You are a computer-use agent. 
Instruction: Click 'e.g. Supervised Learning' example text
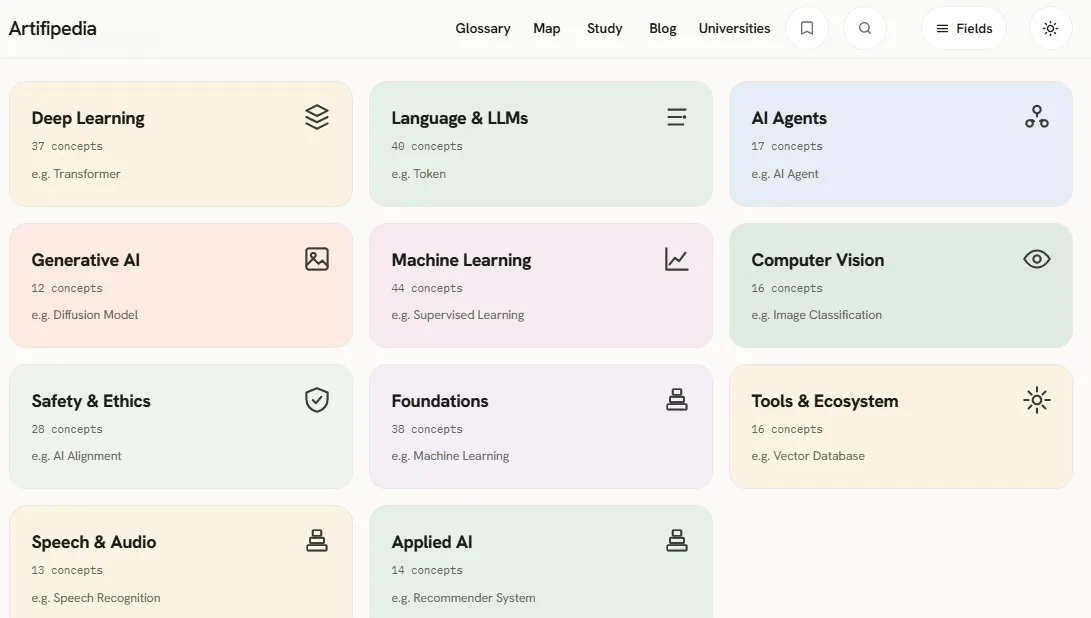(x=458, y=315)
